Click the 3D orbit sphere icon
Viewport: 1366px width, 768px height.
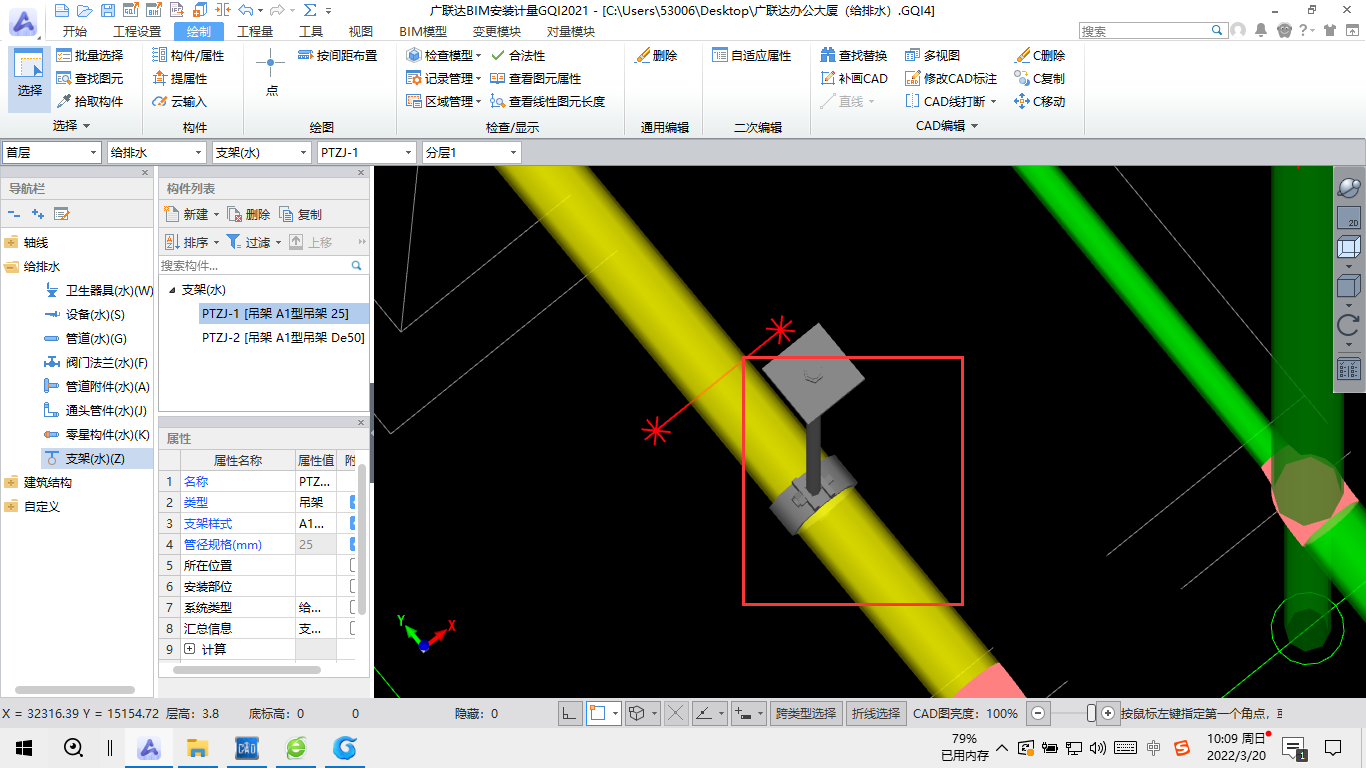point(1348,187)
